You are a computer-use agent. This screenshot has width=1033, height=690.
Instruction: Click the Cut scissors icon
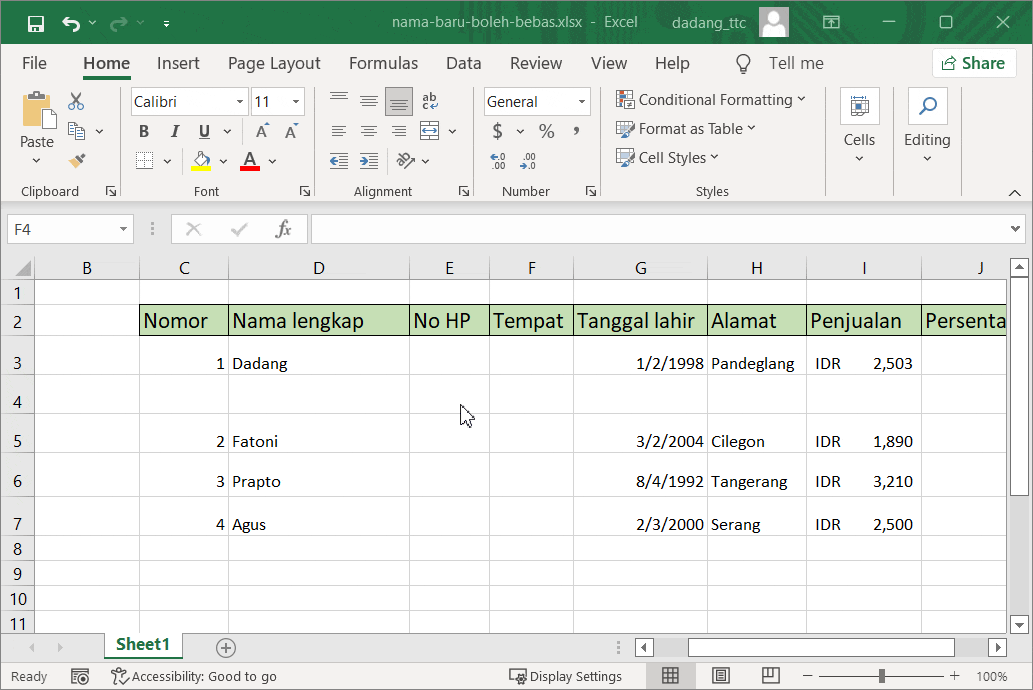(75, 101)
